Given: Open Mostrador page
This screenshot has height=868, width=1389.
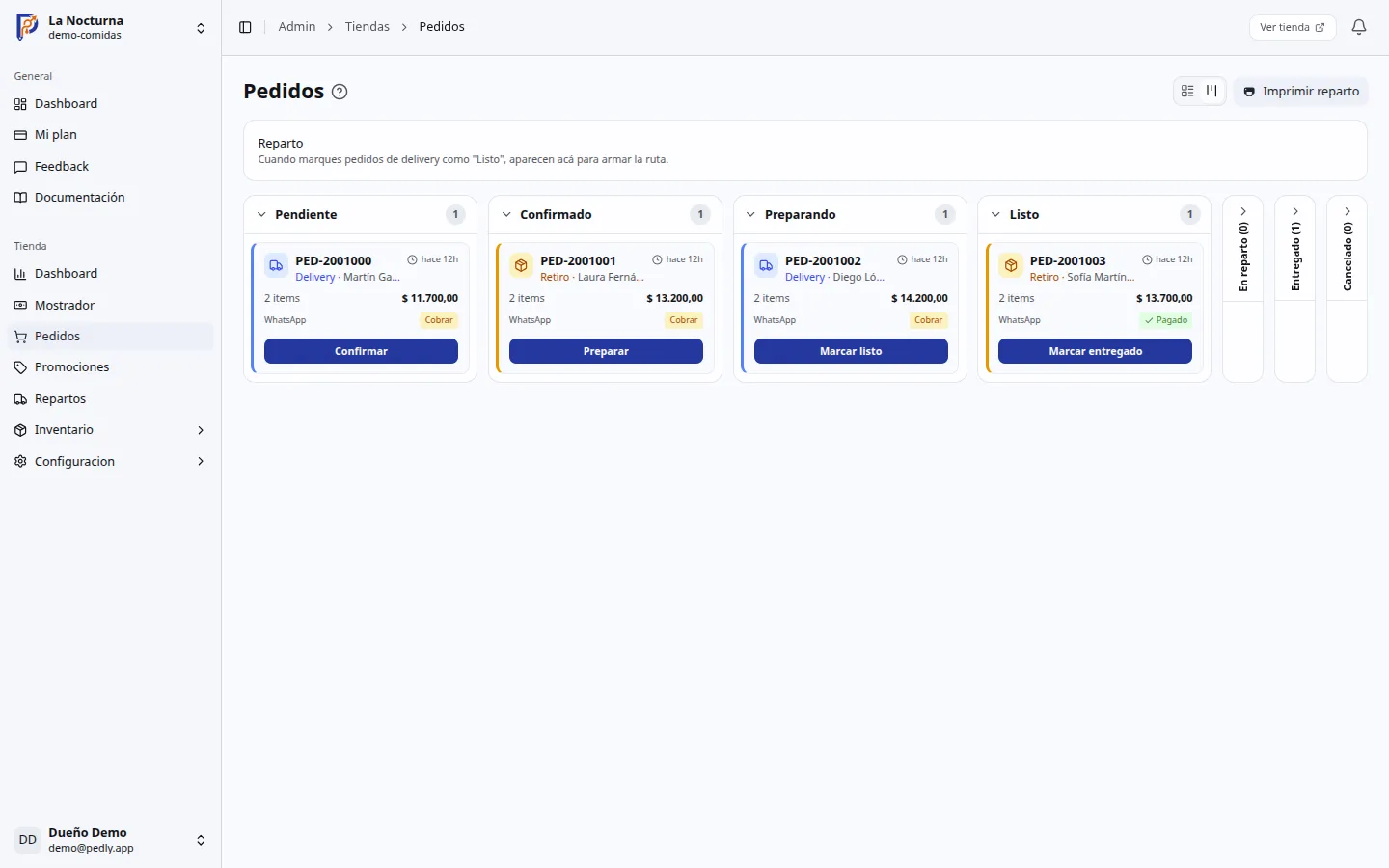Looking at the screenshot, I should tap(111, 306).
